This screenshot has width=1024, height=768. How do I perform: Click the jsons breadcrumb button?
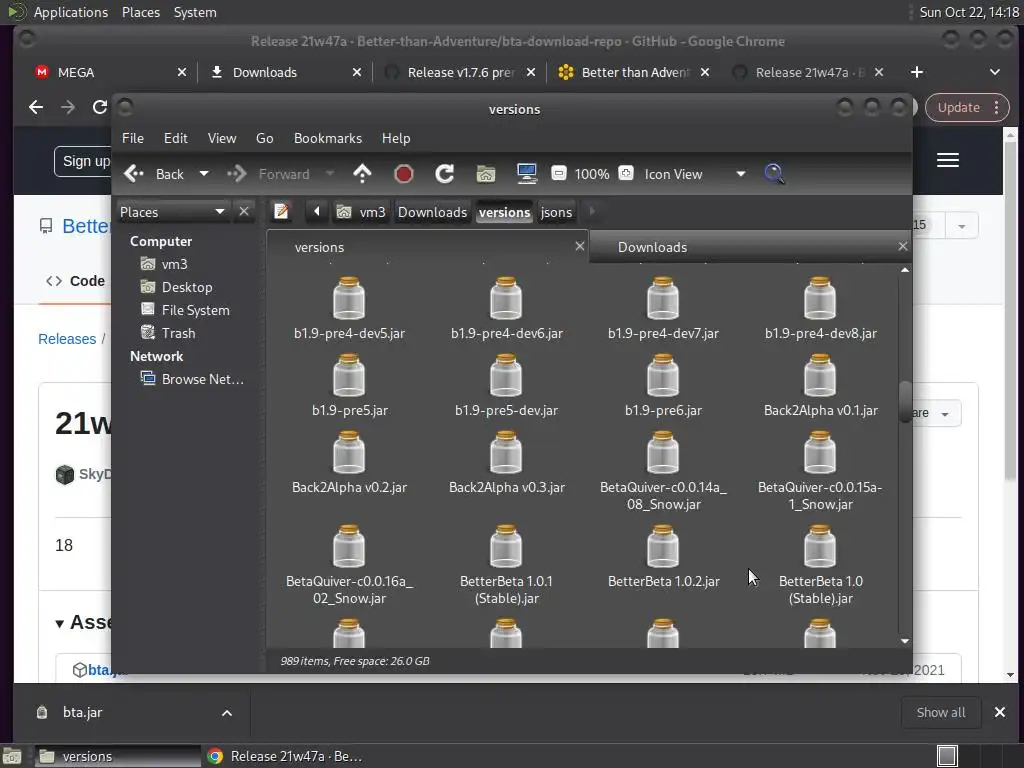point(556,212)
